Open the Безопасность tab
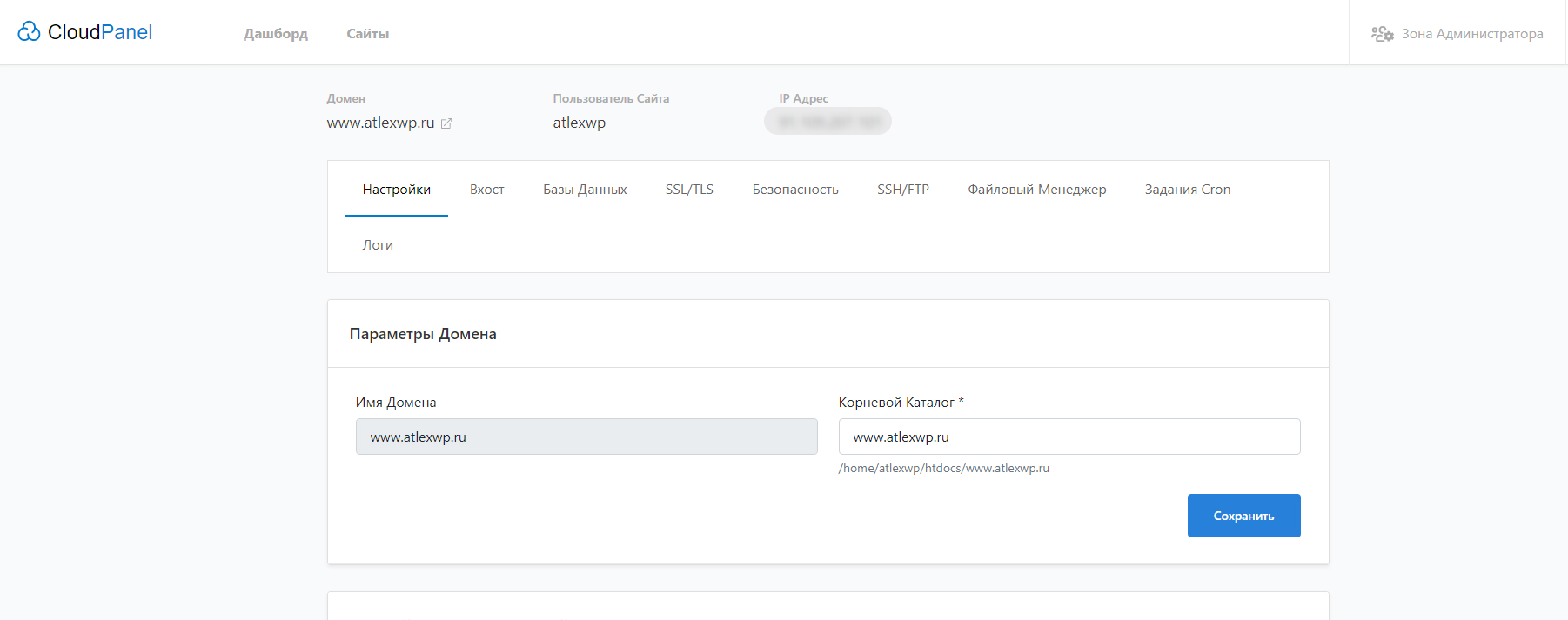The width and height of the screenshot is (1568, 620). (795, 190)
